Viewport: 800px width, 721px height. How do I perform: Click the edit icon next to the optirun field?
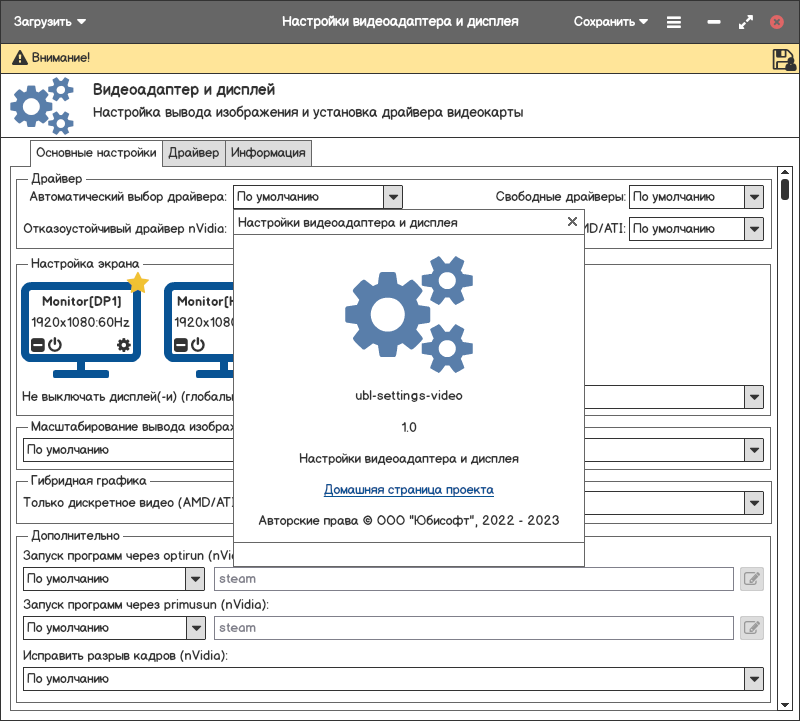[751, 578]
